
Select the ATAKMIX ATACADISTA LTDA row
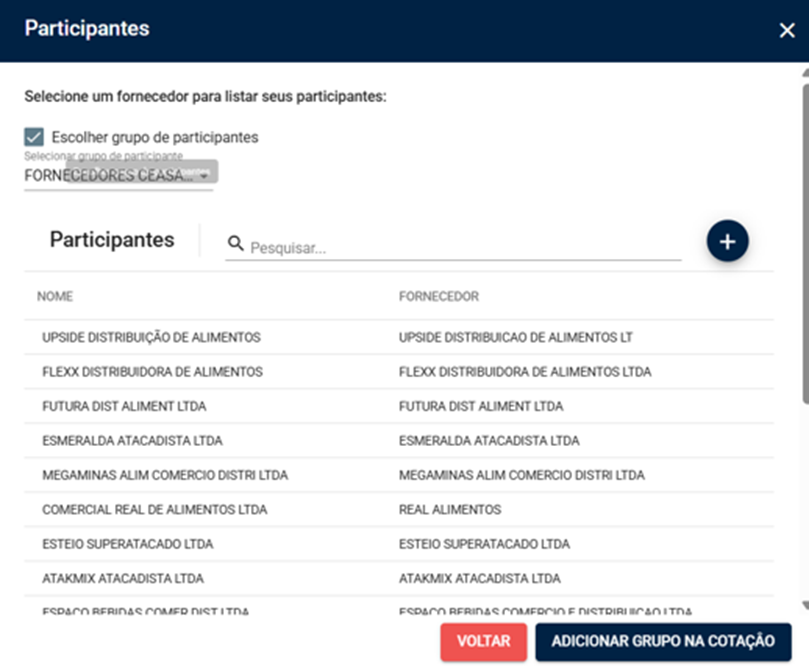click(x=398, y=579)
